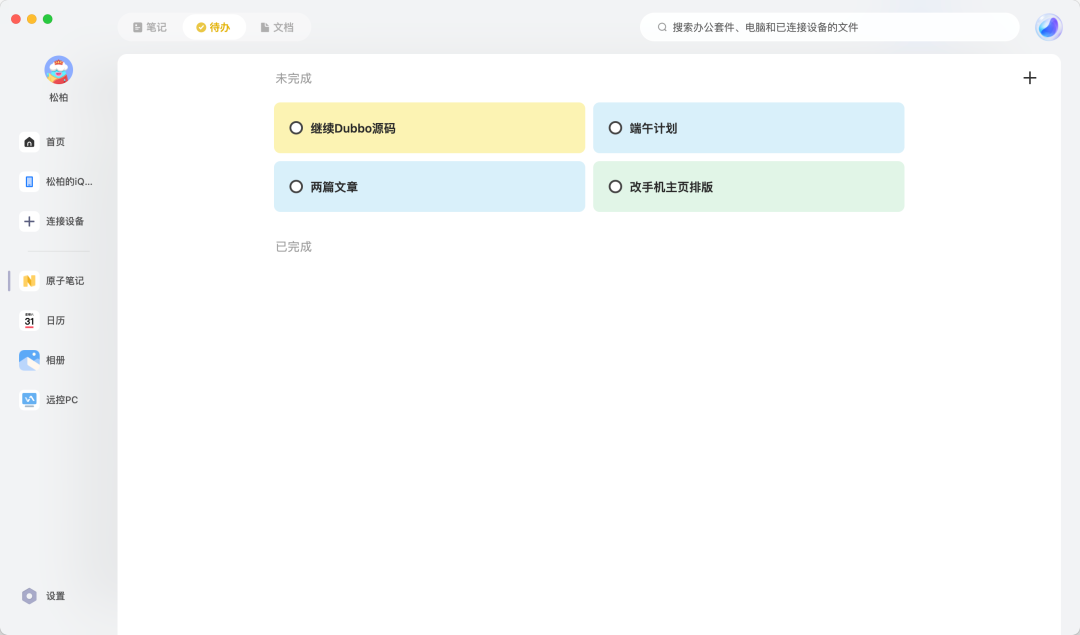This screenshot has height=635, width=1080.
Task: Click the plus icon beside 连接设备
Action: click(29, 221)
